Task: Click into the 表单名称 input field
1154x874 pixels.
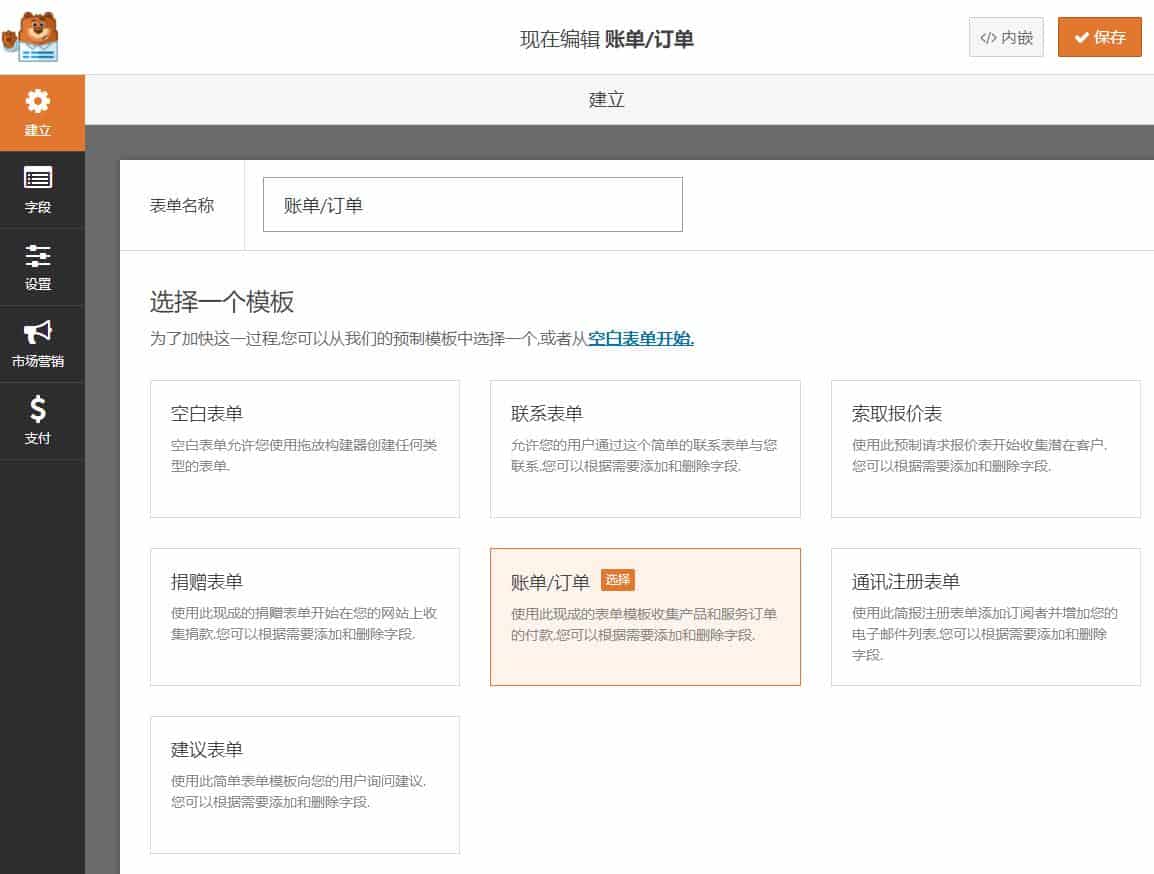Action: pyautogui.click(x=472, y=205)
